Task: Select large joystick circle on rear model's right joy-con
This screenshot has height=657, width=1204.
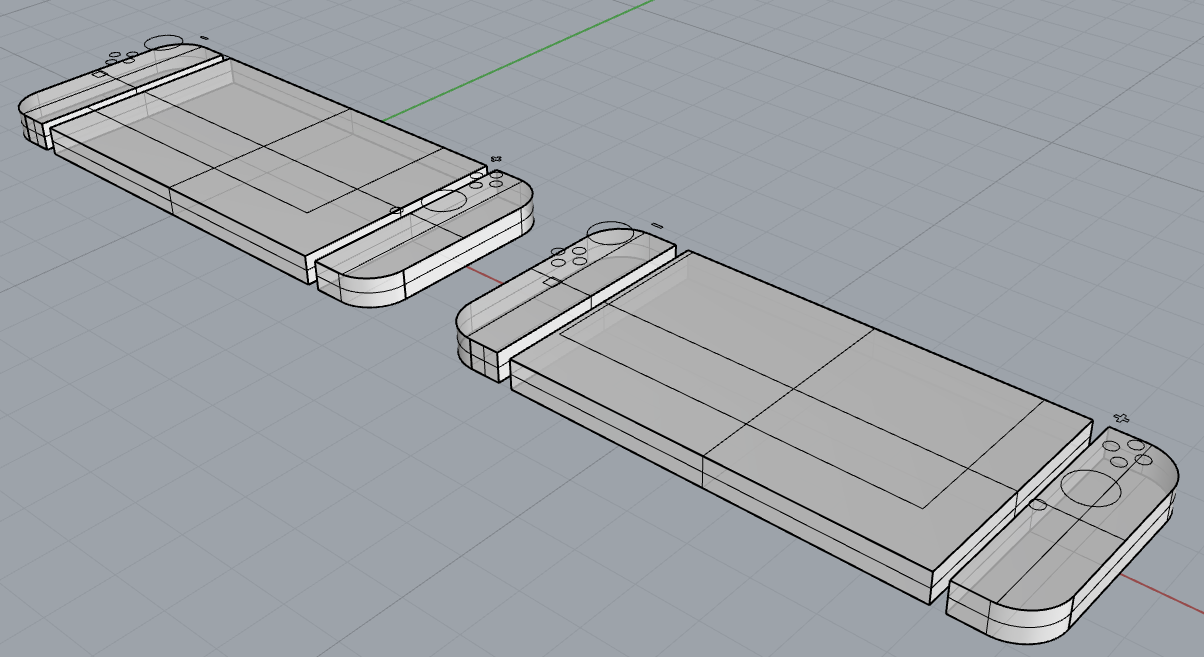Action: coord(443,199)
